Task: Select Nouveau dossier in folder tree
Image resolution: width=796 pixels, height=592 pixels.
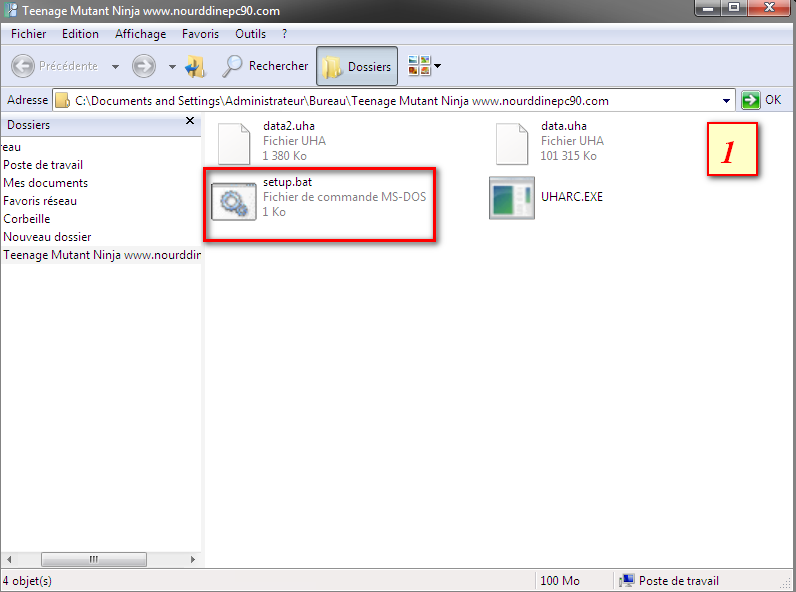Action: [47, 237]
